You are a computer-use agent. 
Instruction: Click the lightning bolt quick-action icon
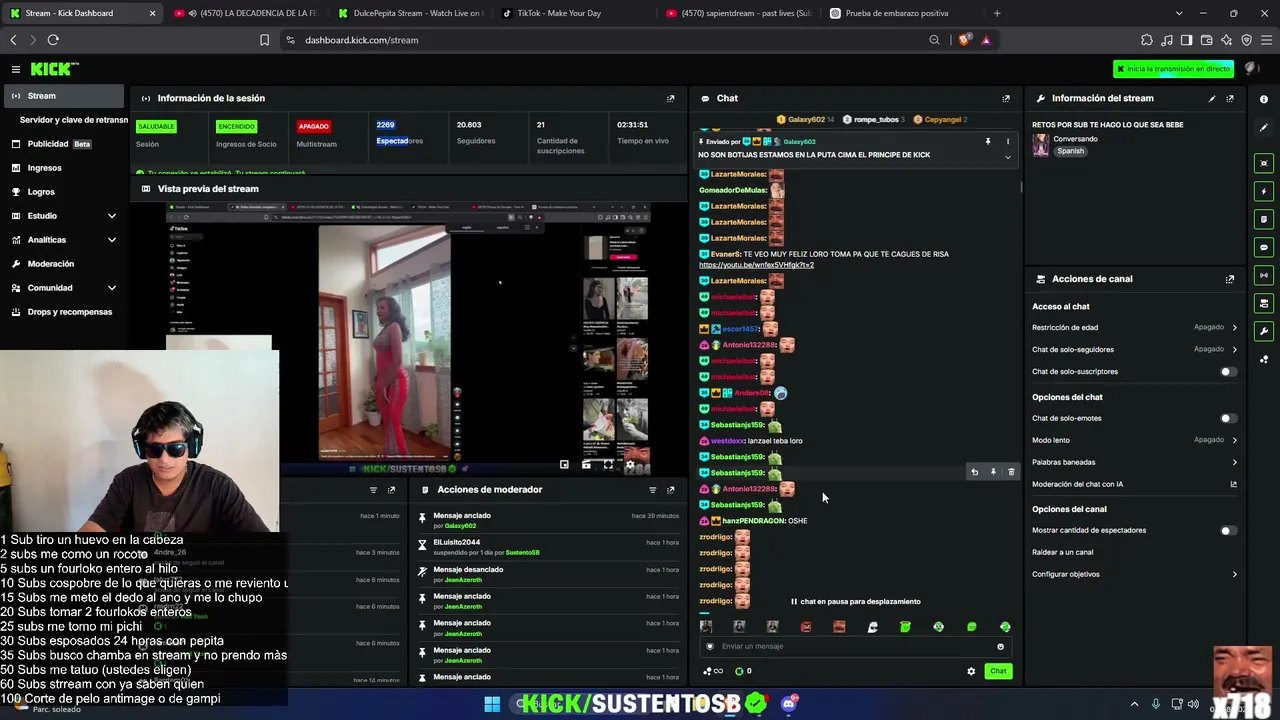click(x=1264, y=191)
